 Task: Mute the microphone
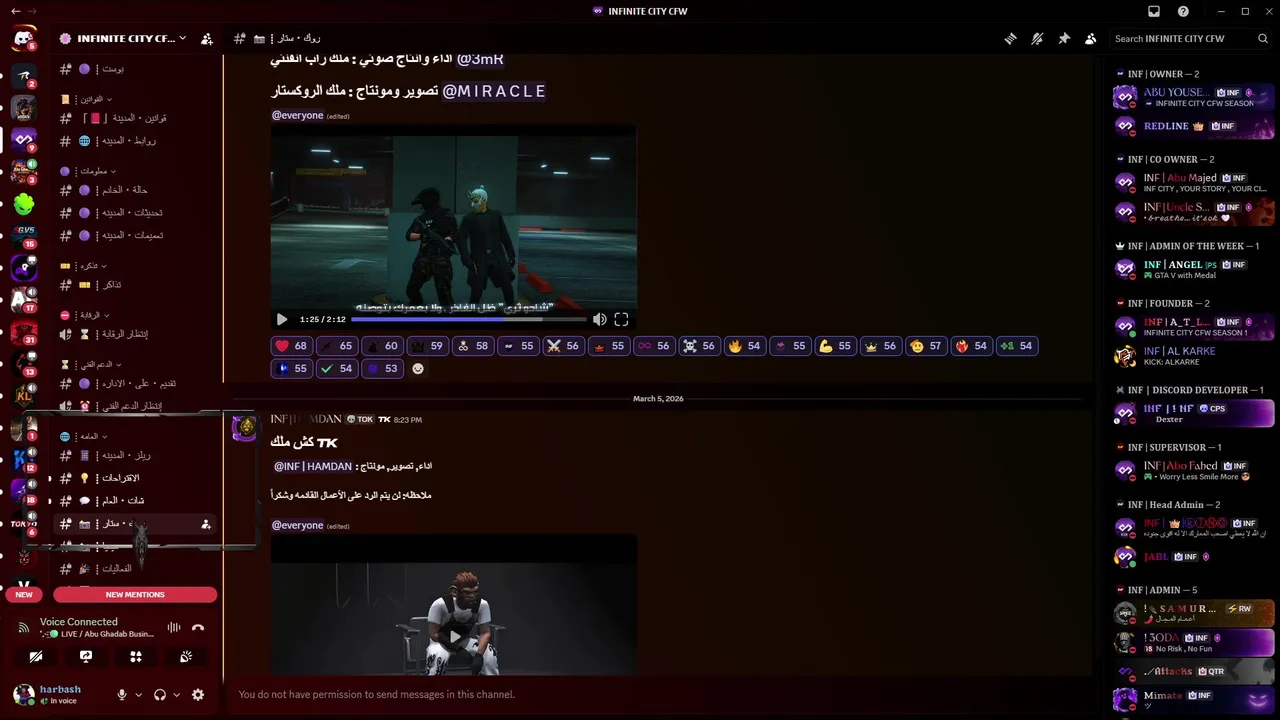[122, 695]
